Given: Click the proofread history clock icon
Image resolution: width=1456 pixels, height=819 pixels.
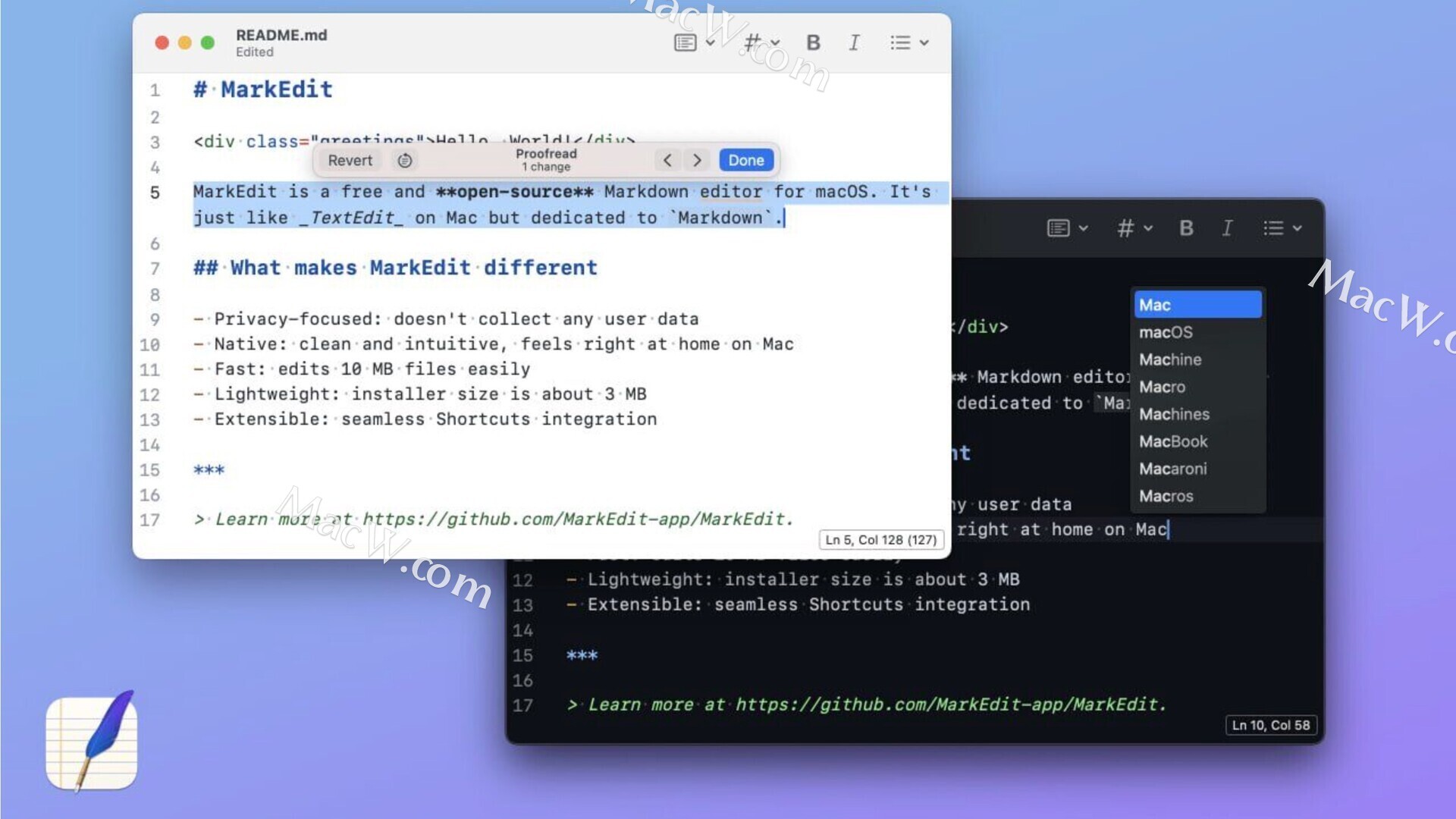Looking at the screenshot, I should (404, 160).
